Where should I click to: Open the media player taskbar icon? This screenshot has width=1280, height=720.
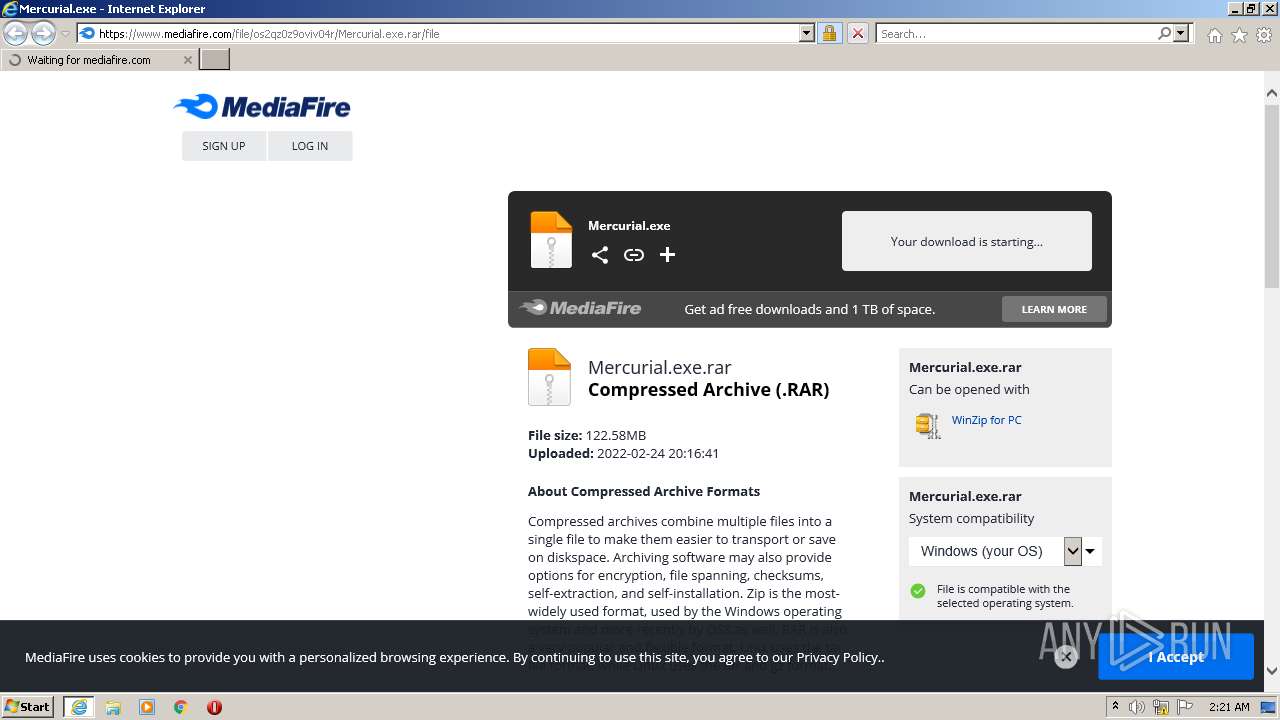(147, 707)
